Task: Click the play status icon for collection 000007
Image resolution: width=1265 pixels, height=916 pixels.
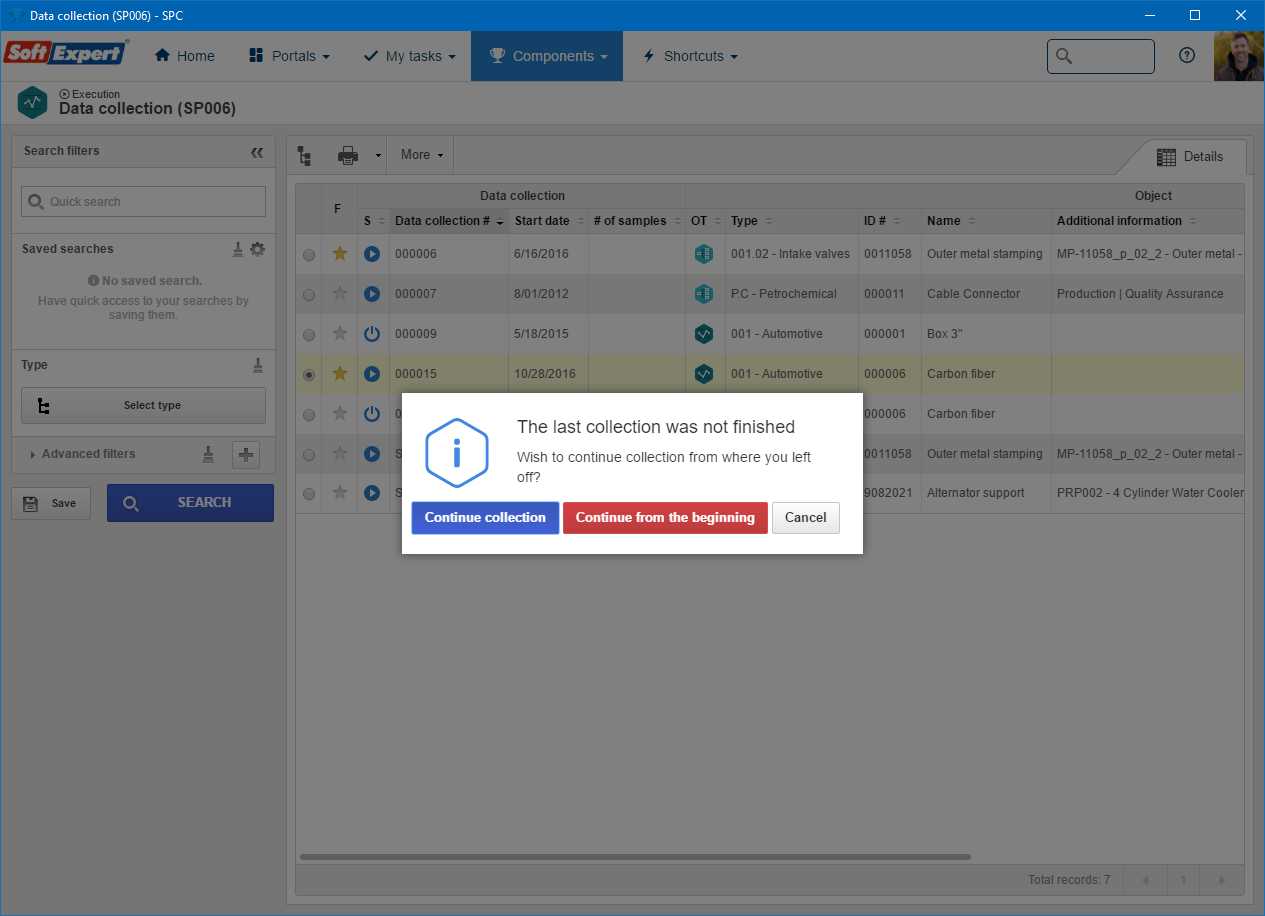Action: click(372, 294)
